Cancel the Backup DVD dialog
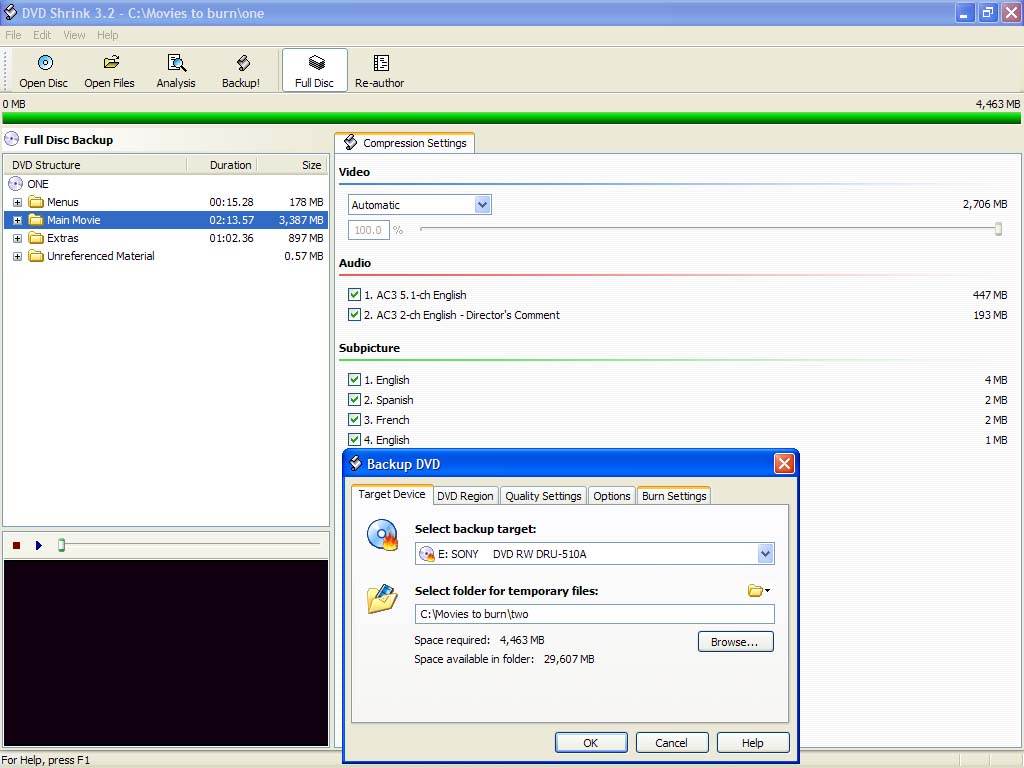The width and height of the screenshot is (1024, 768). (x=671, y=743)
